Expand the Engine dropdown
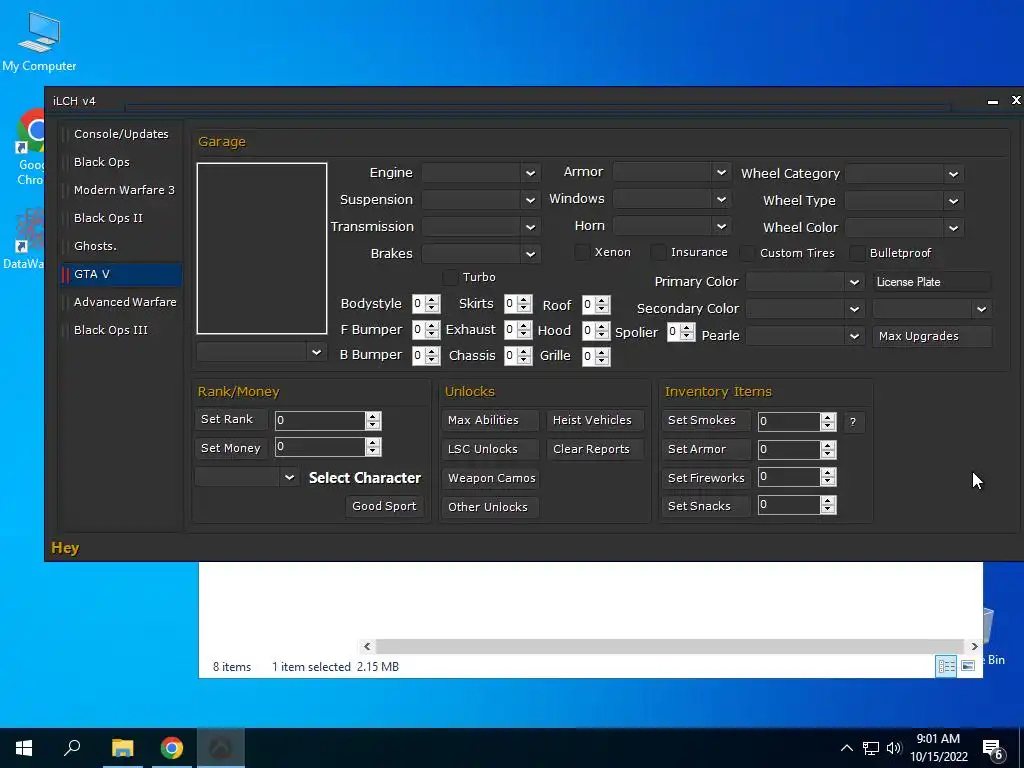The height and width of the screenshot is (768, 1024). point(481,173)
